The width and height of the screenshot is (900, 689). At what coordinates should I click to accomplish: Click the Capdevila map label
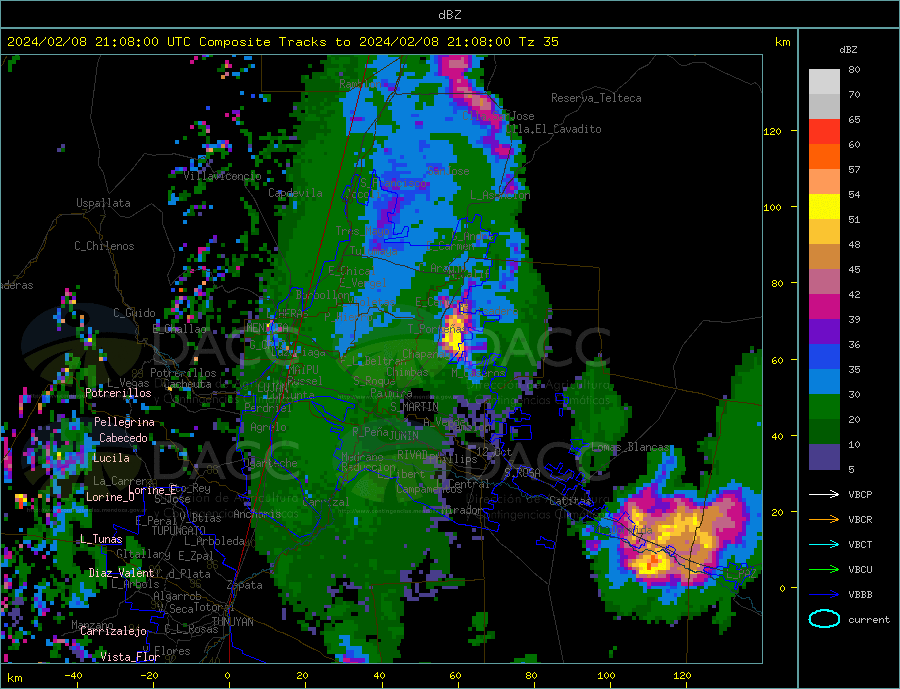coord(295,193)
